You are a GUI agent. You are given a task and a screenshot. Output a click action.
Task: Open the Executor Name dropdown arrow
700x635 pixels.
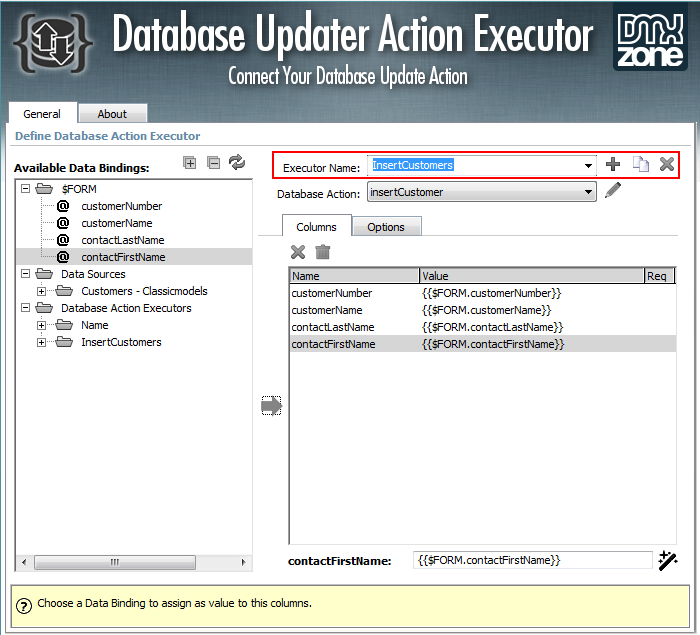588,166
